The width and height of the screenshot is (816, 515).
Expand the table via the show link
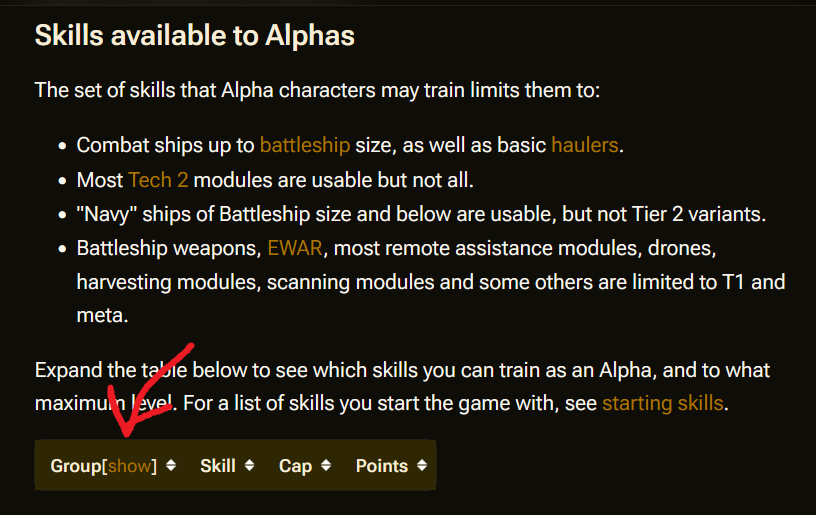click(130, 466)
